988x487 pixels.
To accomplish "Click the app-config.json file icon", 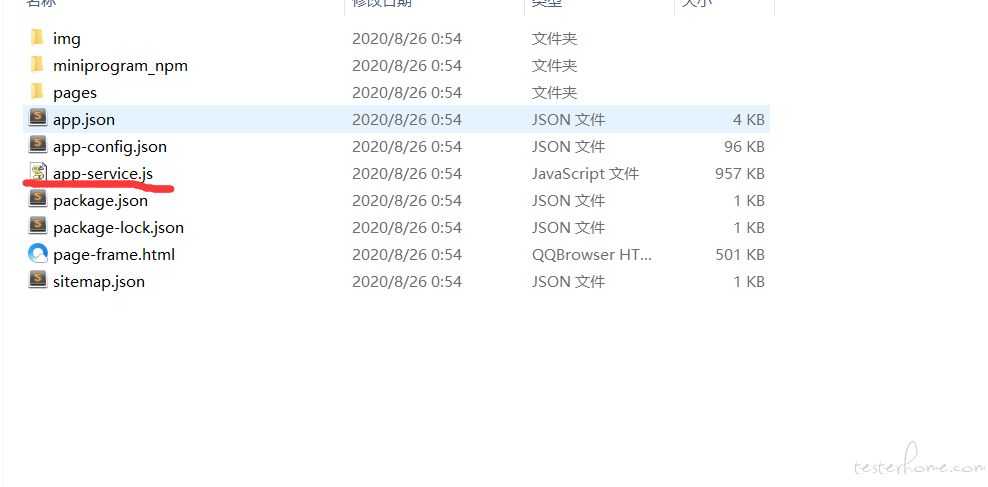I will pyautogui.click(x=38, y=146).
